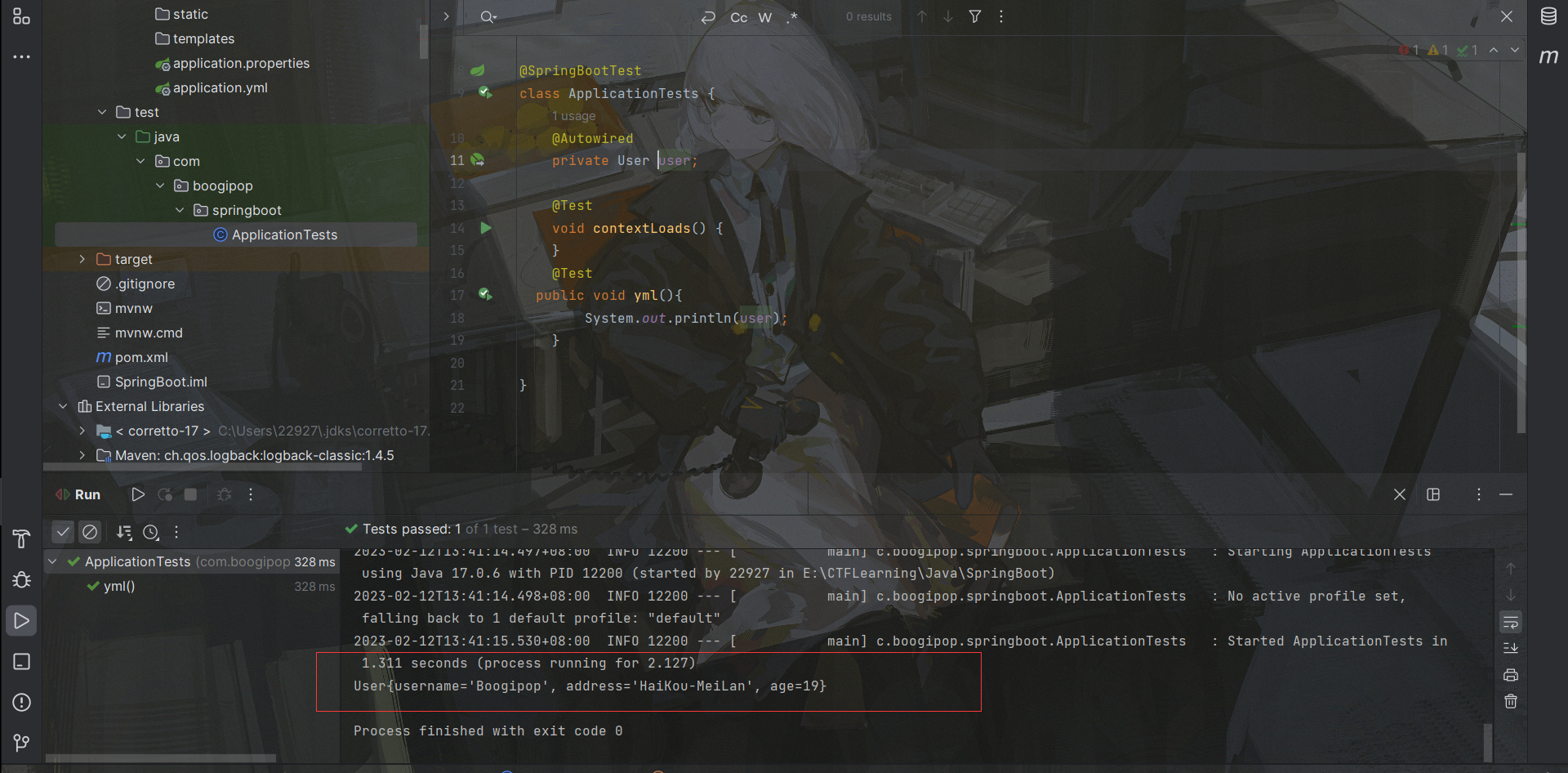Open test history clock
Viewport: 1568px width, 773px height.
tap(151, 532)
